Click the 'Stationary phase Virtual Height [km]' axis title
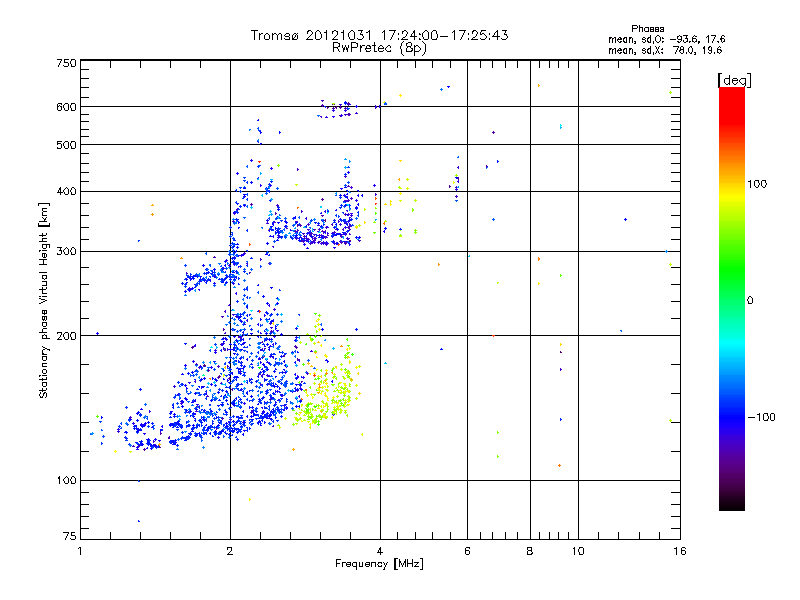The image size is (800, 600). coord(44,300)
